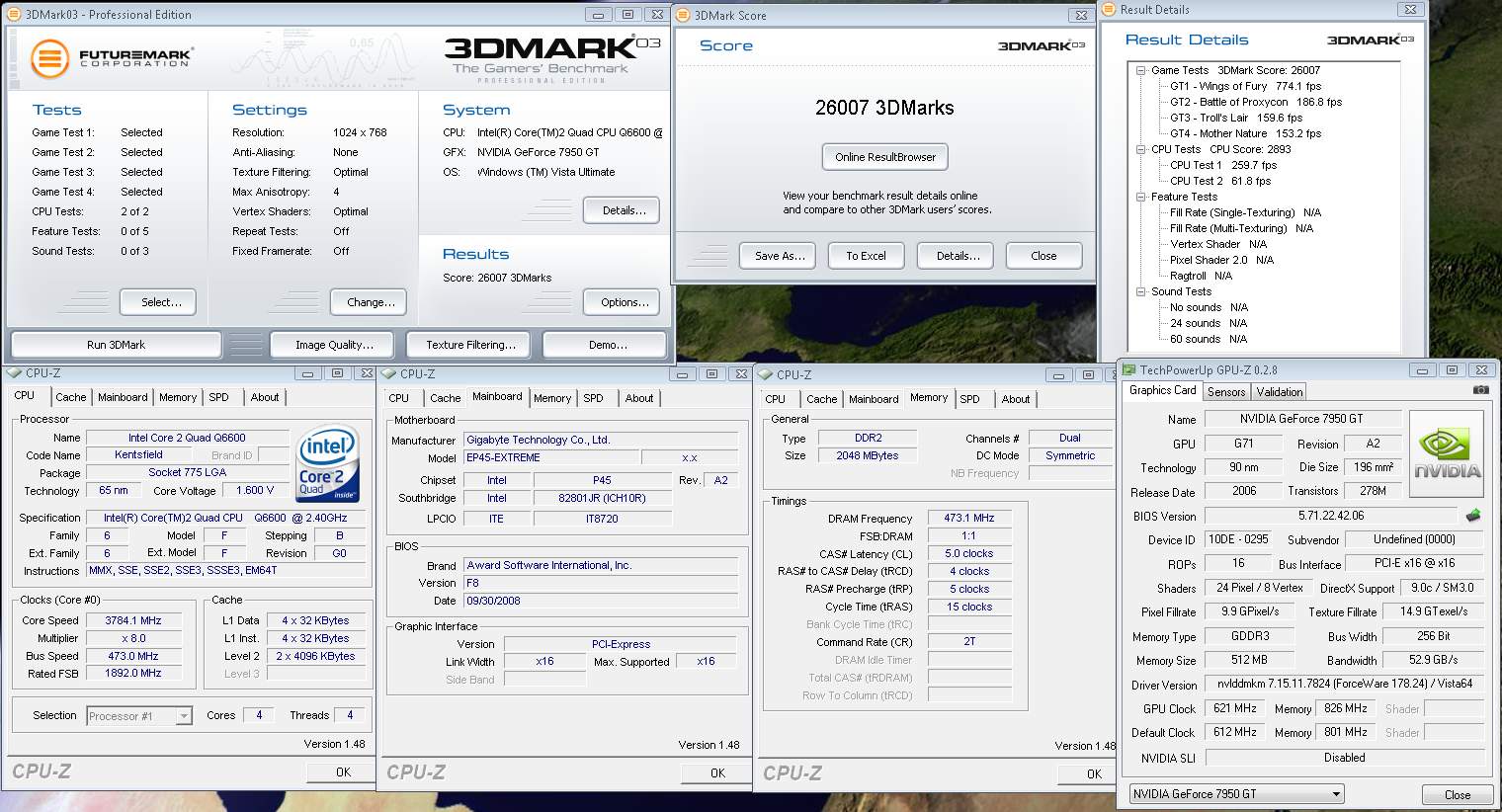The image size is (1502, 812).
Task: Switch to the Sensors tab in GPU-Z
Action: pyautogui.click(x=1226, y=392)
